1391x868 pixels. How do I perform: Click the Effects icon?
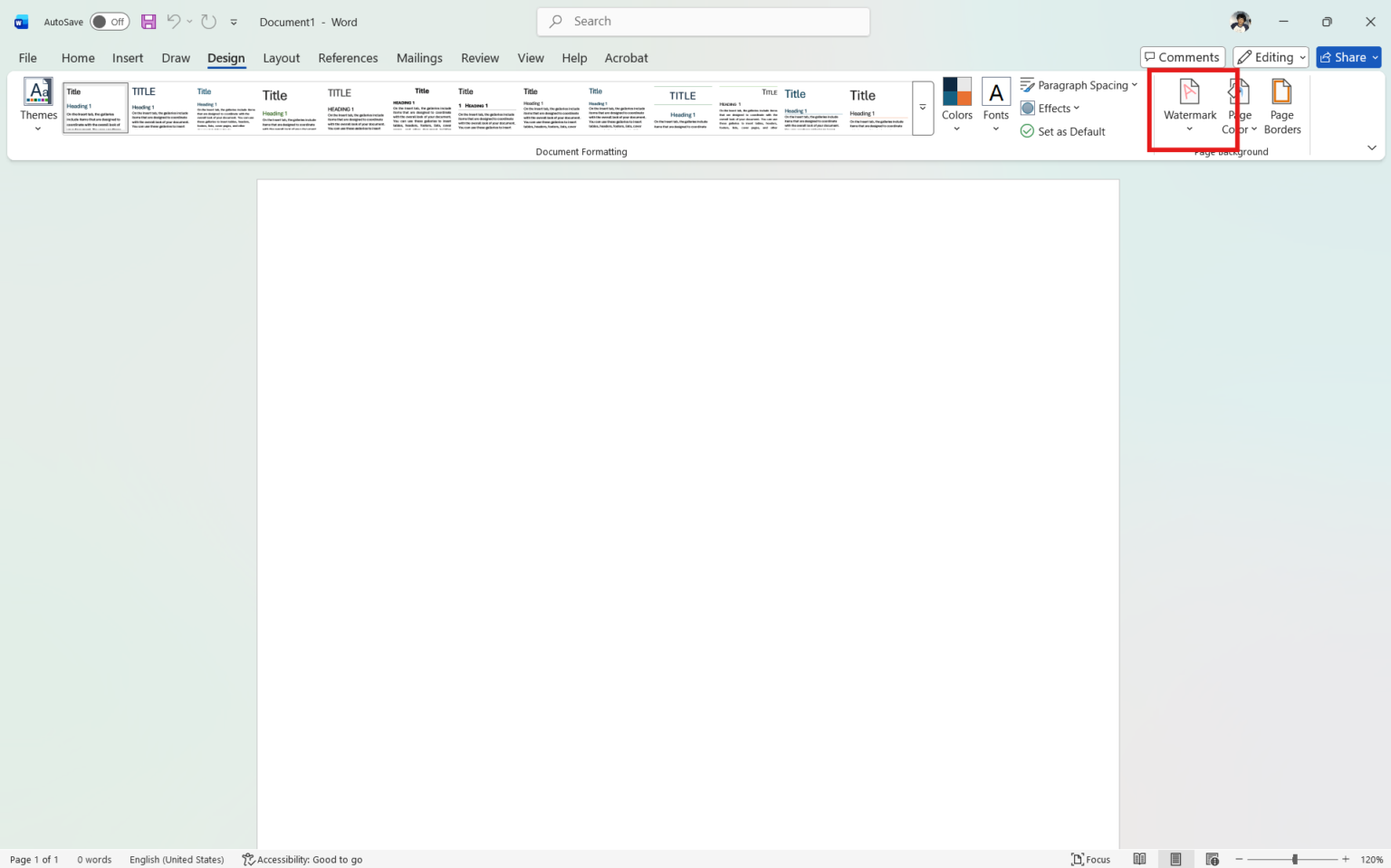(x=1028, y=108)
